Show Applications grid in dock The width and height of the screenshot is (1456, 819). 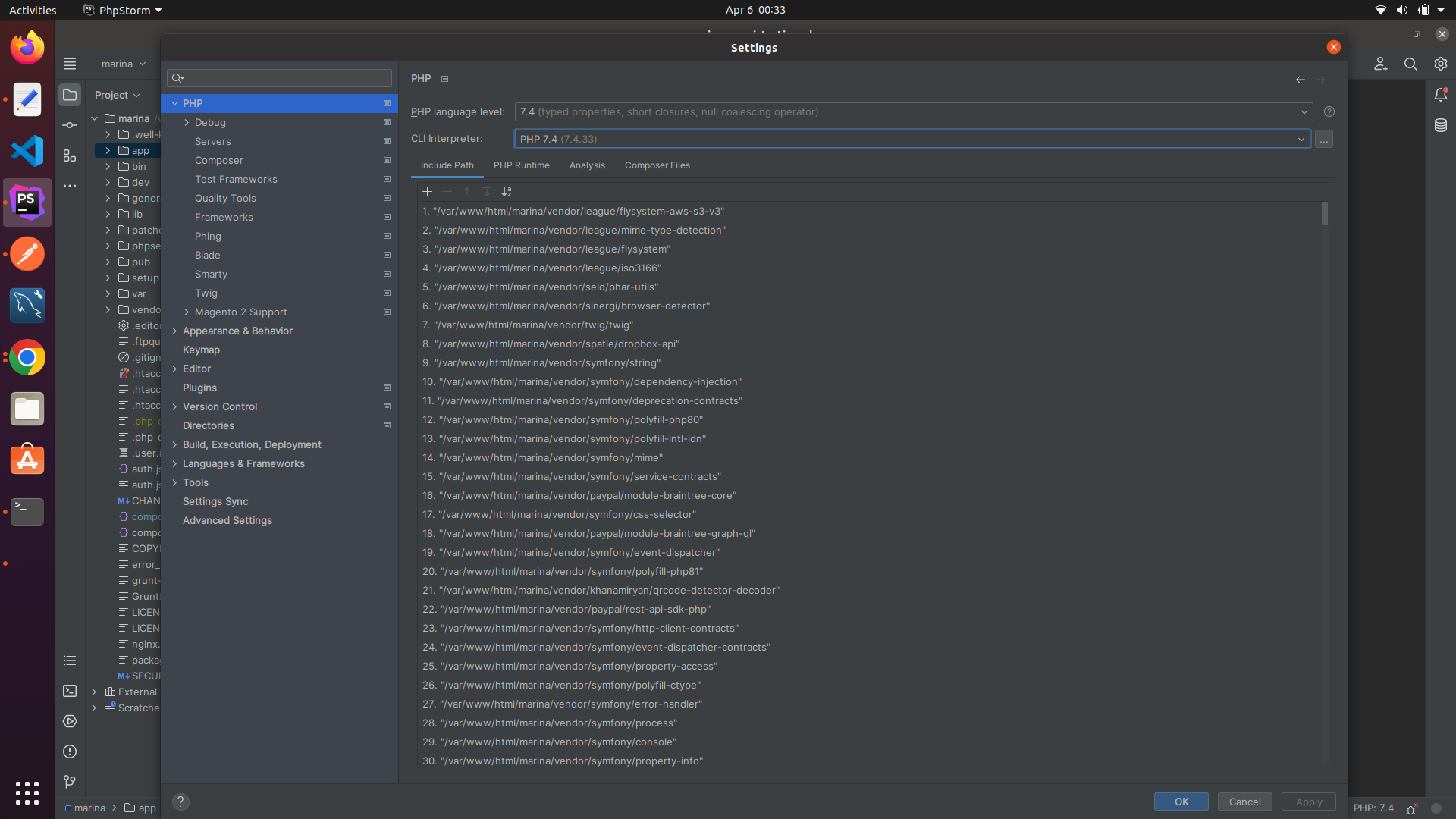click(x=27, y=793)
